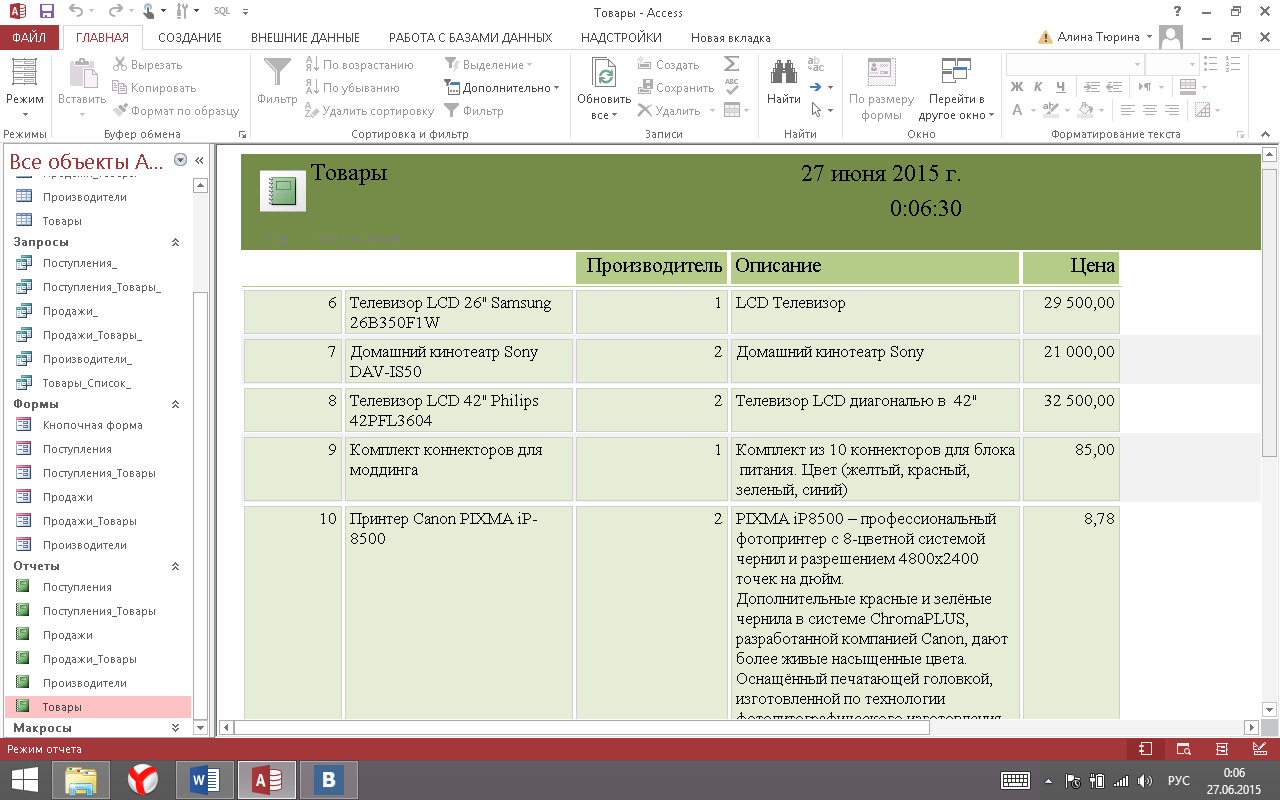Click the price cell 29 500,00
The width and height of the screenshot is (1280, 800).
pyautogui.click(x=1070, y=311)
